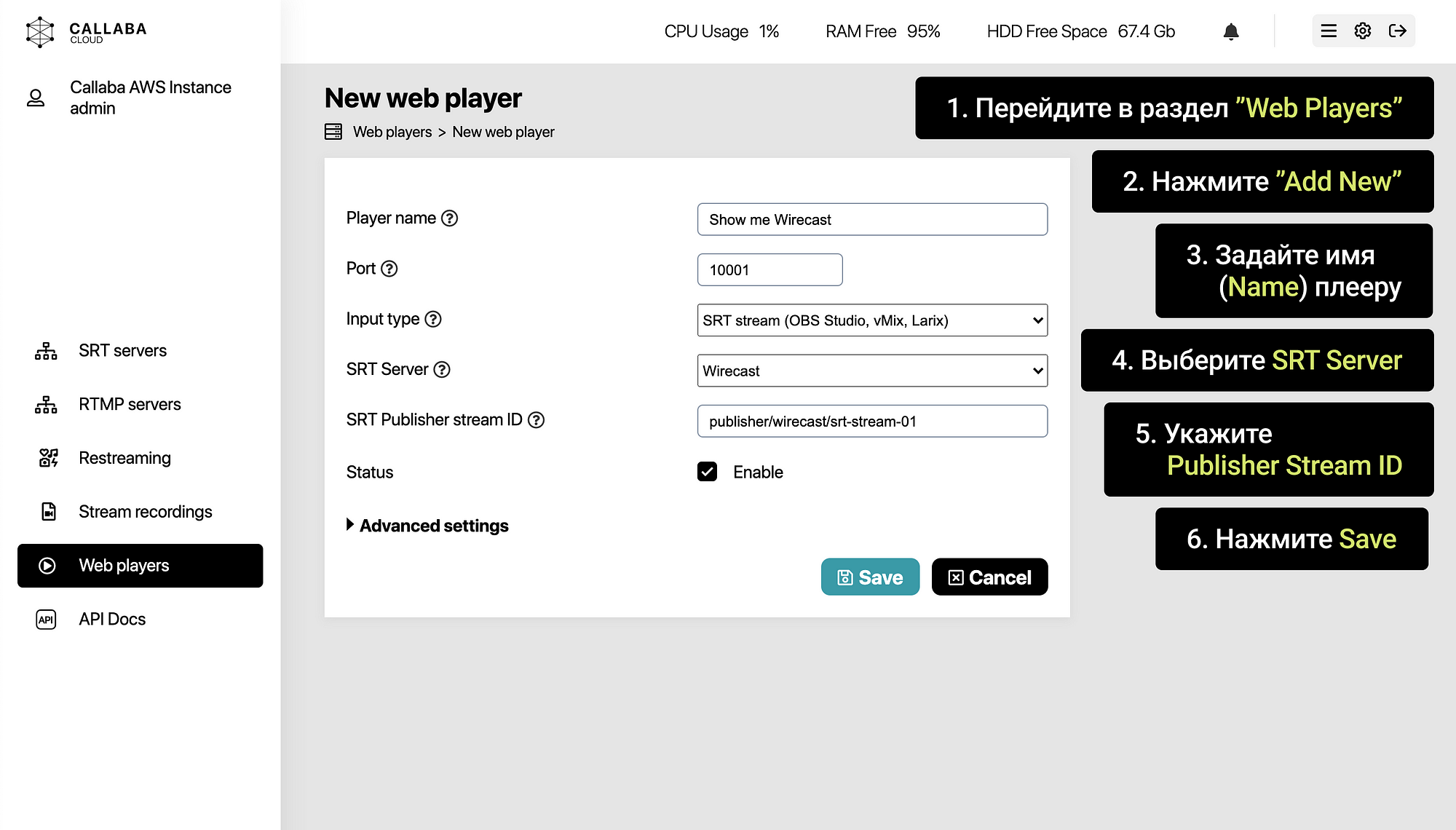The width and height of the screenshot is (1456, 830).
Task: Click the SRT servers sidebar icon
Action: tap(46, 351)
